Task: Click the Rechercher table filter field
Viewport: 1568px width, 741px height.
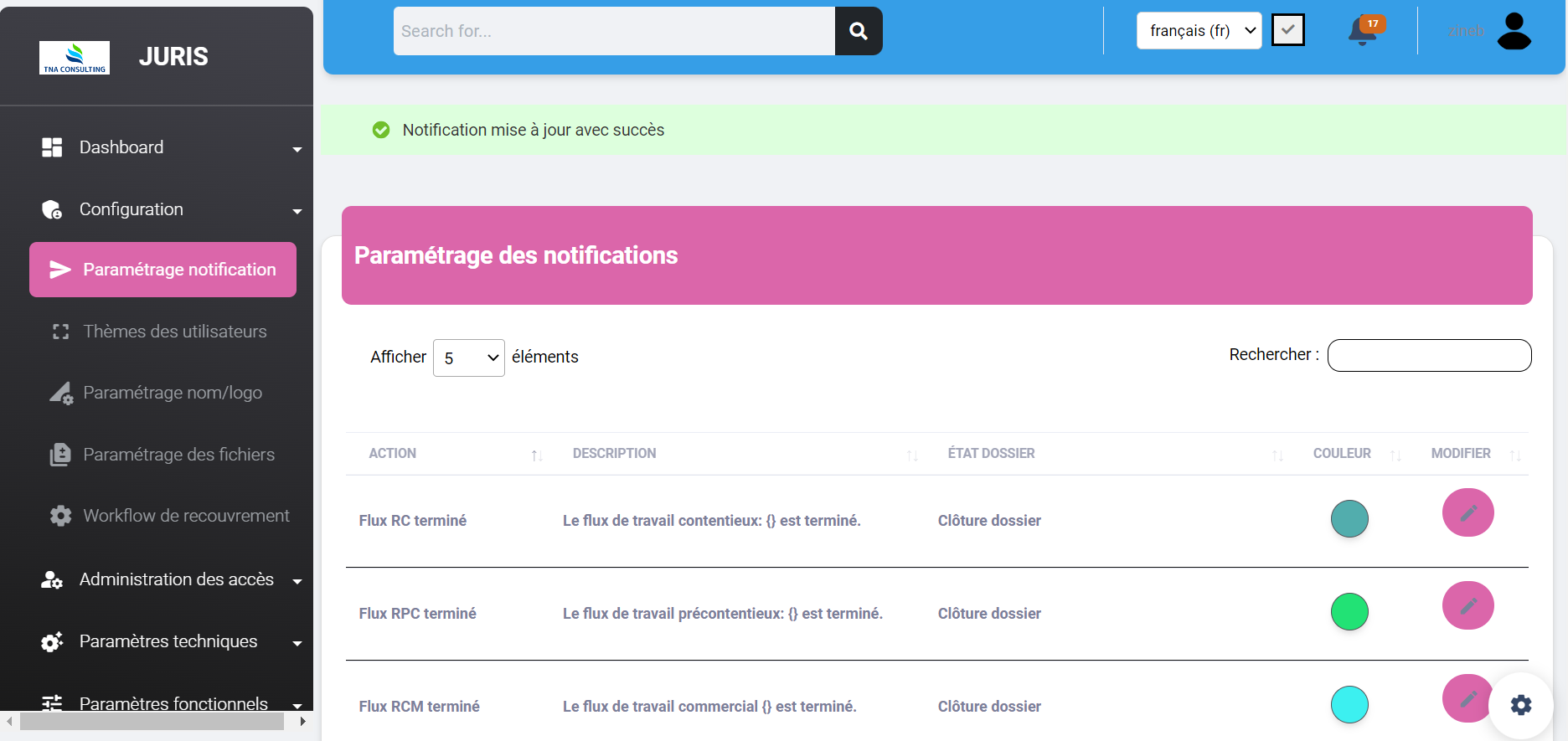Action: (x=1429, y=355)
